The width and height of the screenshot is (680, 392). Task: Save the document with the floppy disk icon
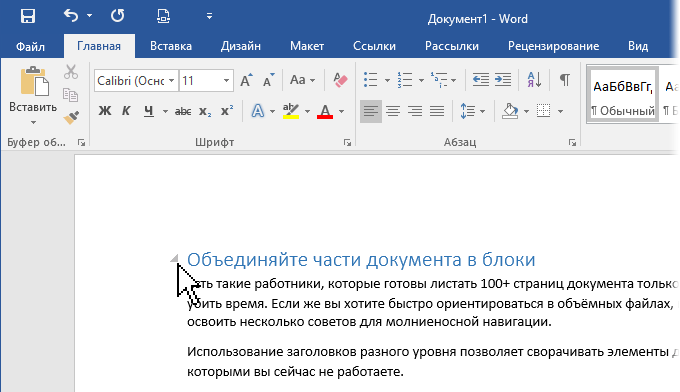[28, 16]
